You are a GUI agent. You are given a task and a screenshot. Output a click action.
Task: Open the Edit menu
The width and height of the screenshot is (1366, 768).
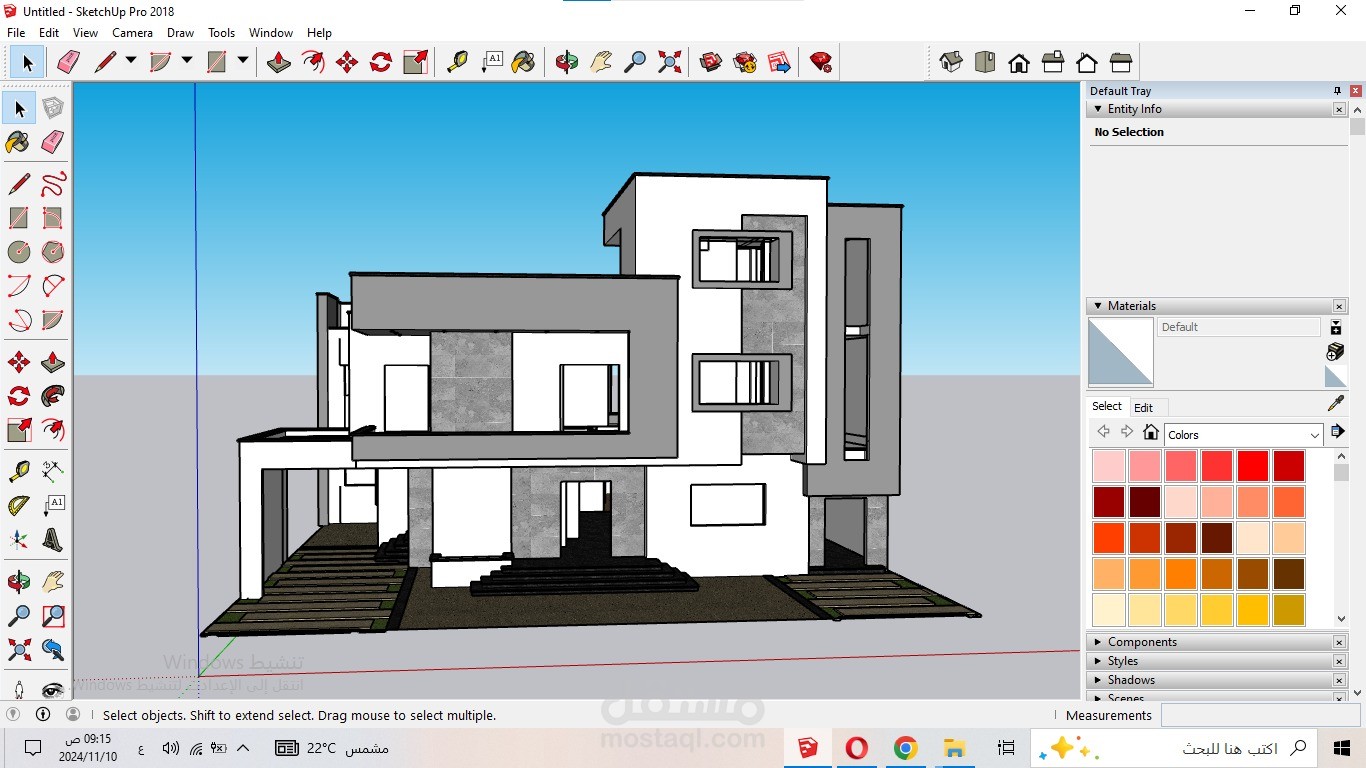49,33
